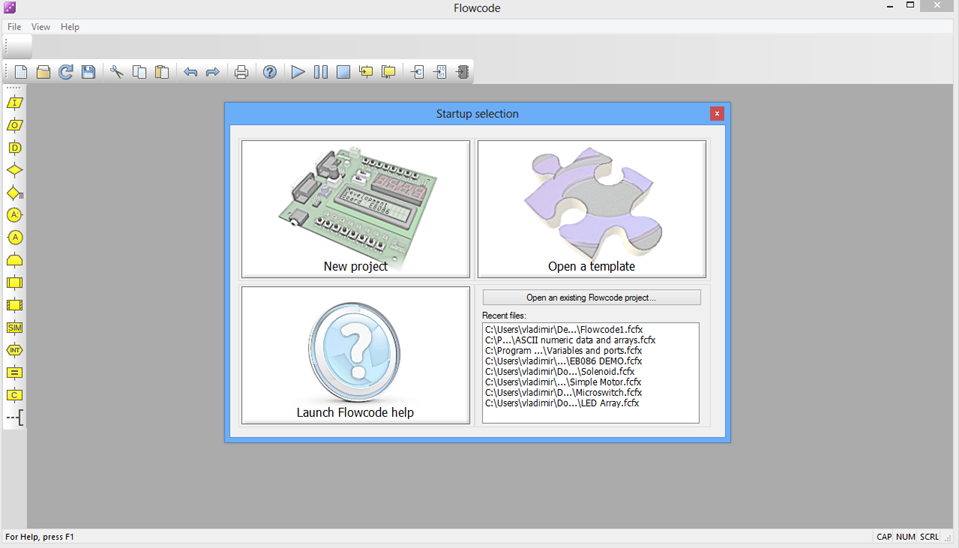This screenshot has height=548, width=959.
Task: Select the Macro call icon
Action: (x=15, y=283)
